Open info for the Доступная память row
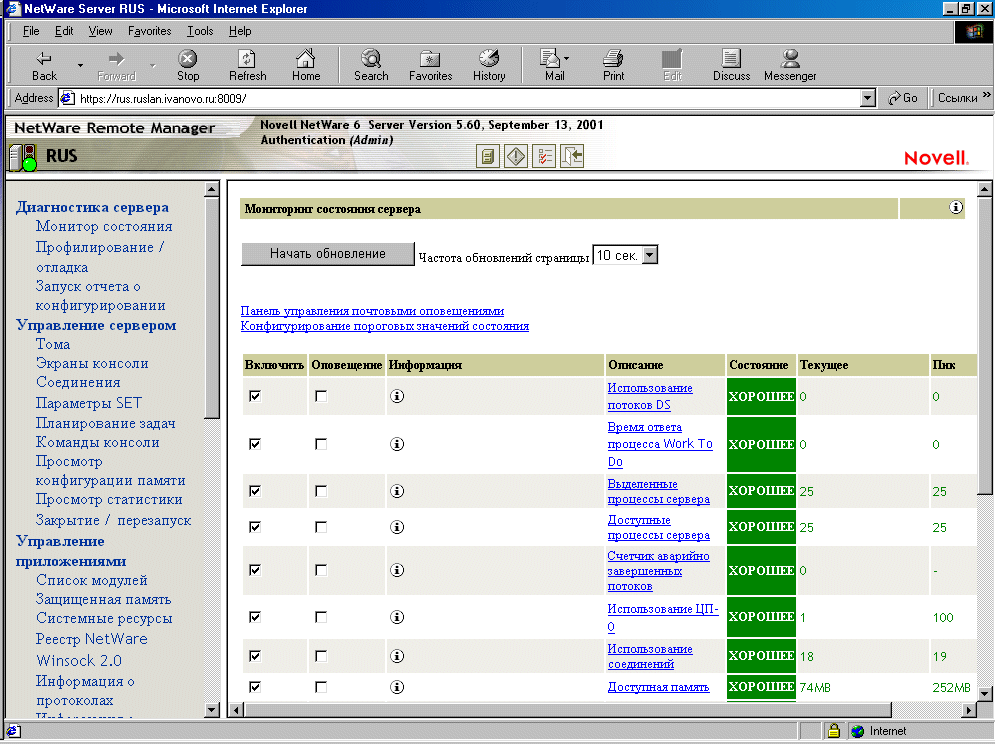 [x=397, y=687]
